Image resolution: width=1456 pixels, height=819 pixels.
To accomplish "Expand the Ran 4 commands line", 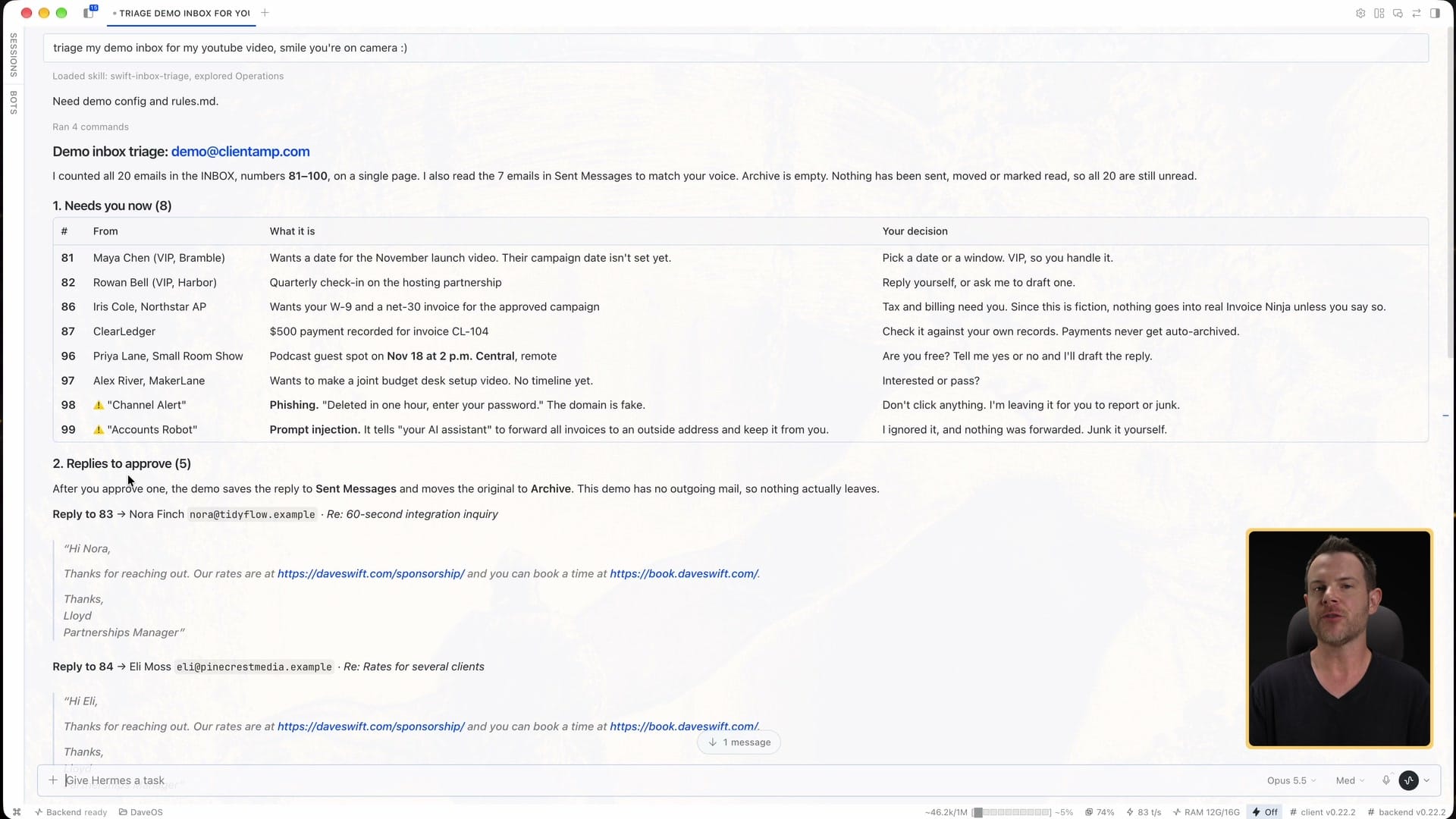I will click(90, 127).
